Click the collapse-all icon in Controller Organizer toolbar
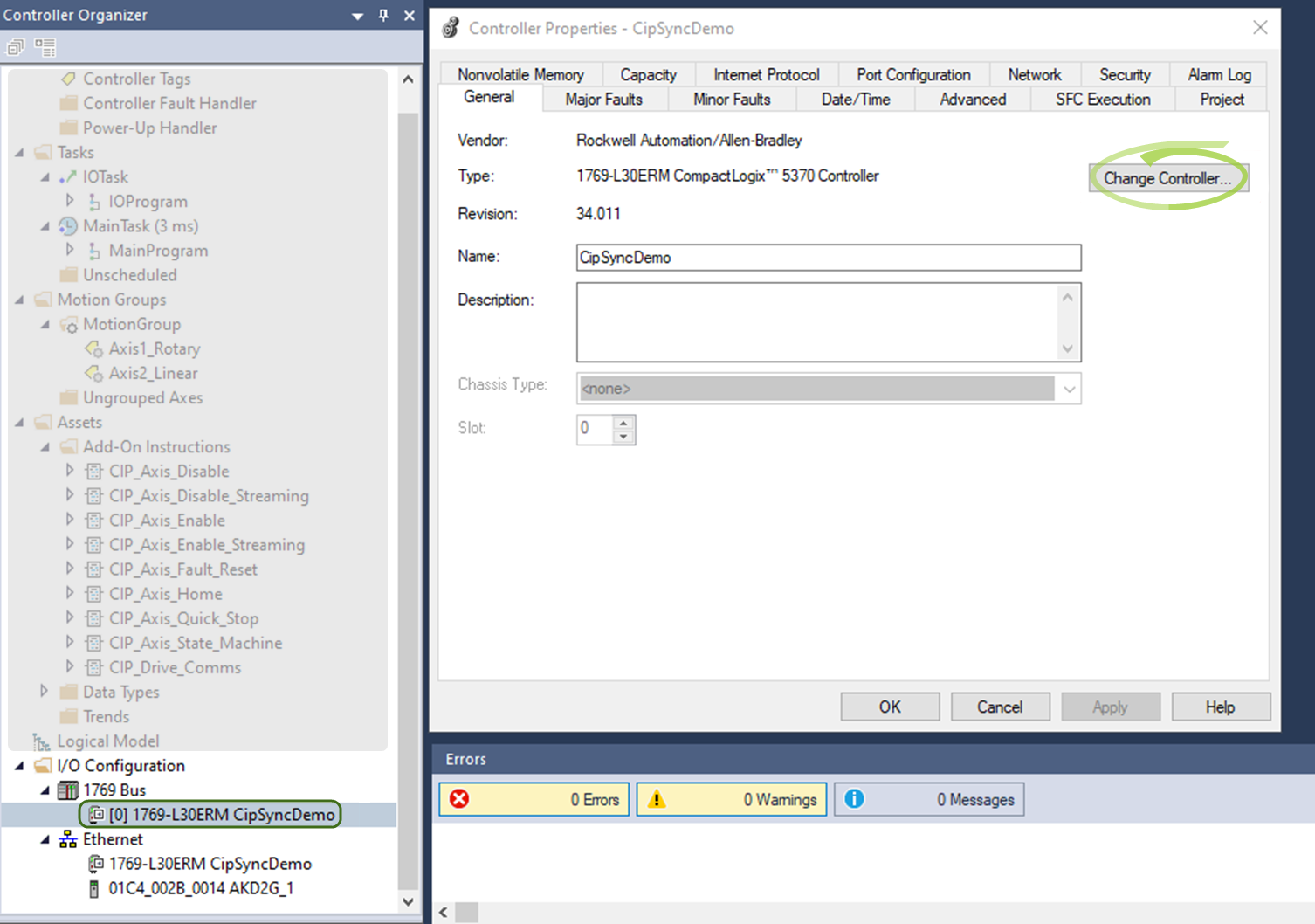 click(15, 47)
